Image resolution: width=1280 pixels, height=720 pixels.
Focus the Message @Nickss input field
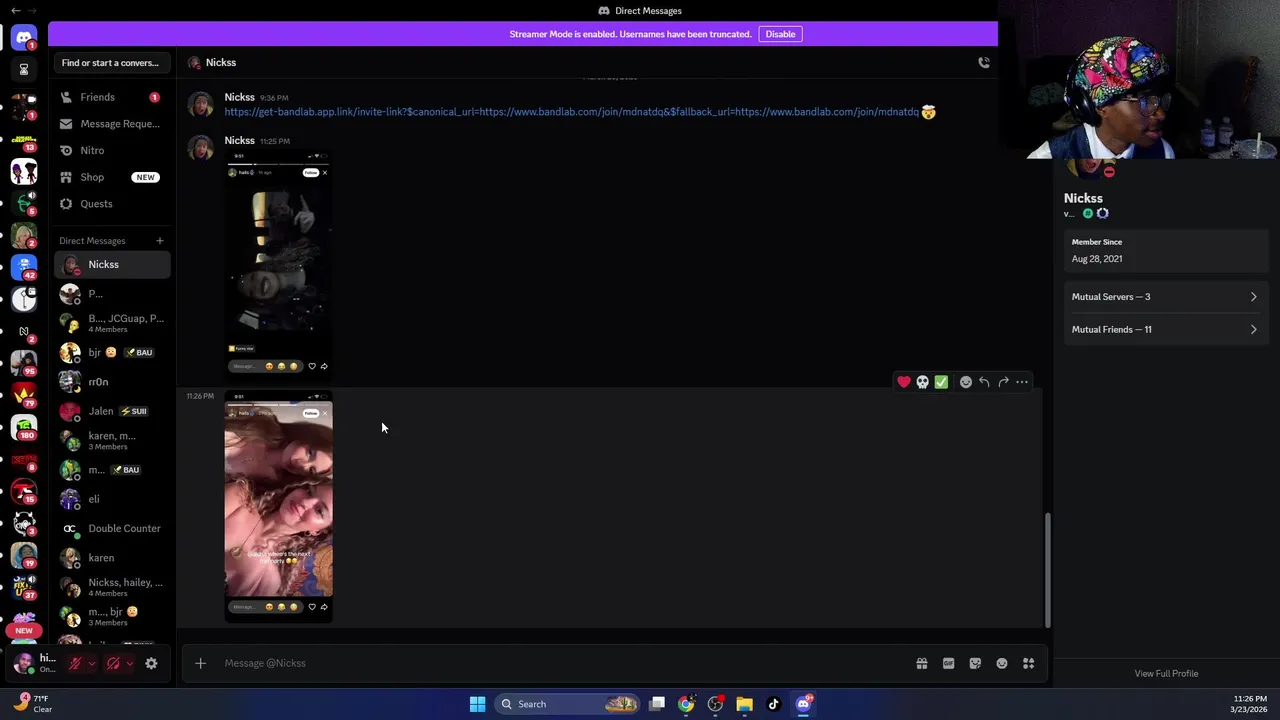pos(565,663)
